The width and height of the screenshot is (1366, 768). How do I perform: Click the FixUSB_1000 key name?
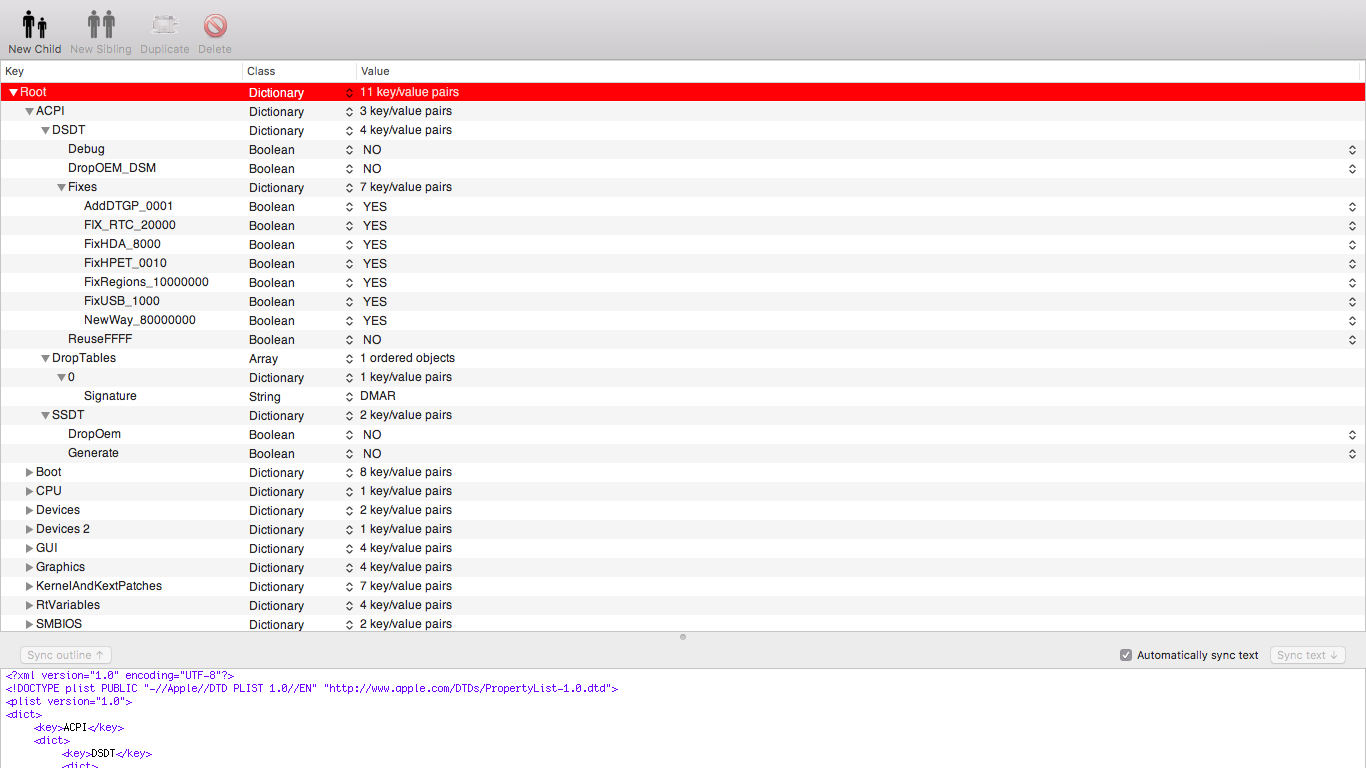pos(122,301)
